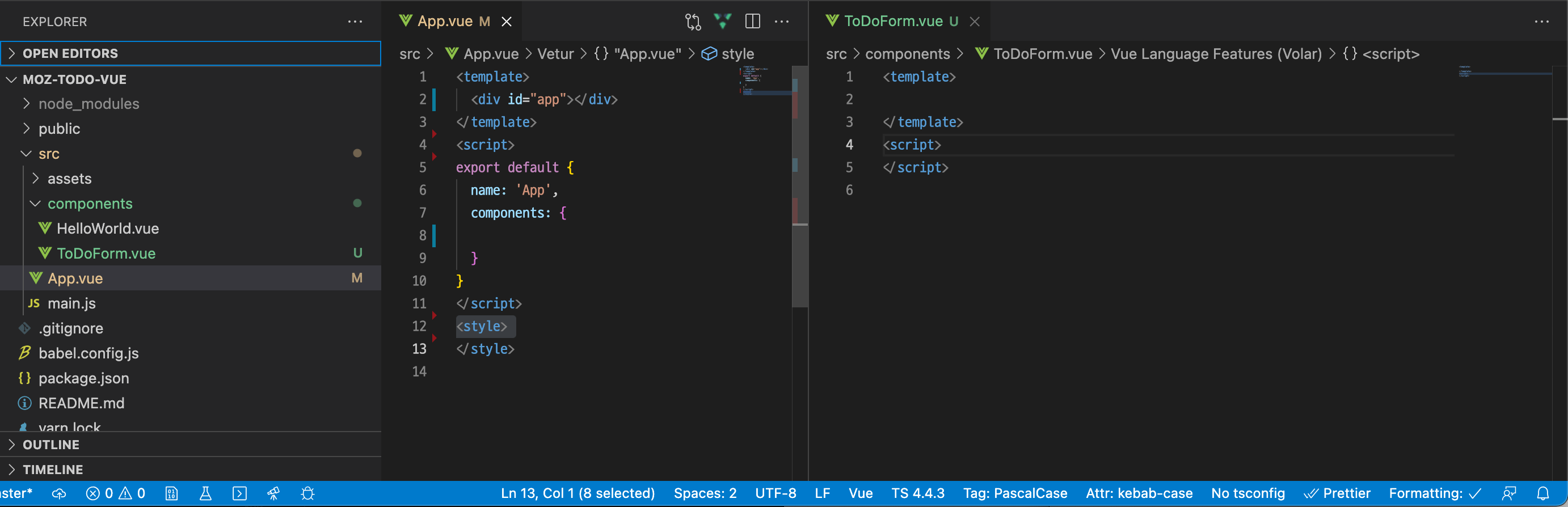Open Explorer views and more actions menu

355,22
